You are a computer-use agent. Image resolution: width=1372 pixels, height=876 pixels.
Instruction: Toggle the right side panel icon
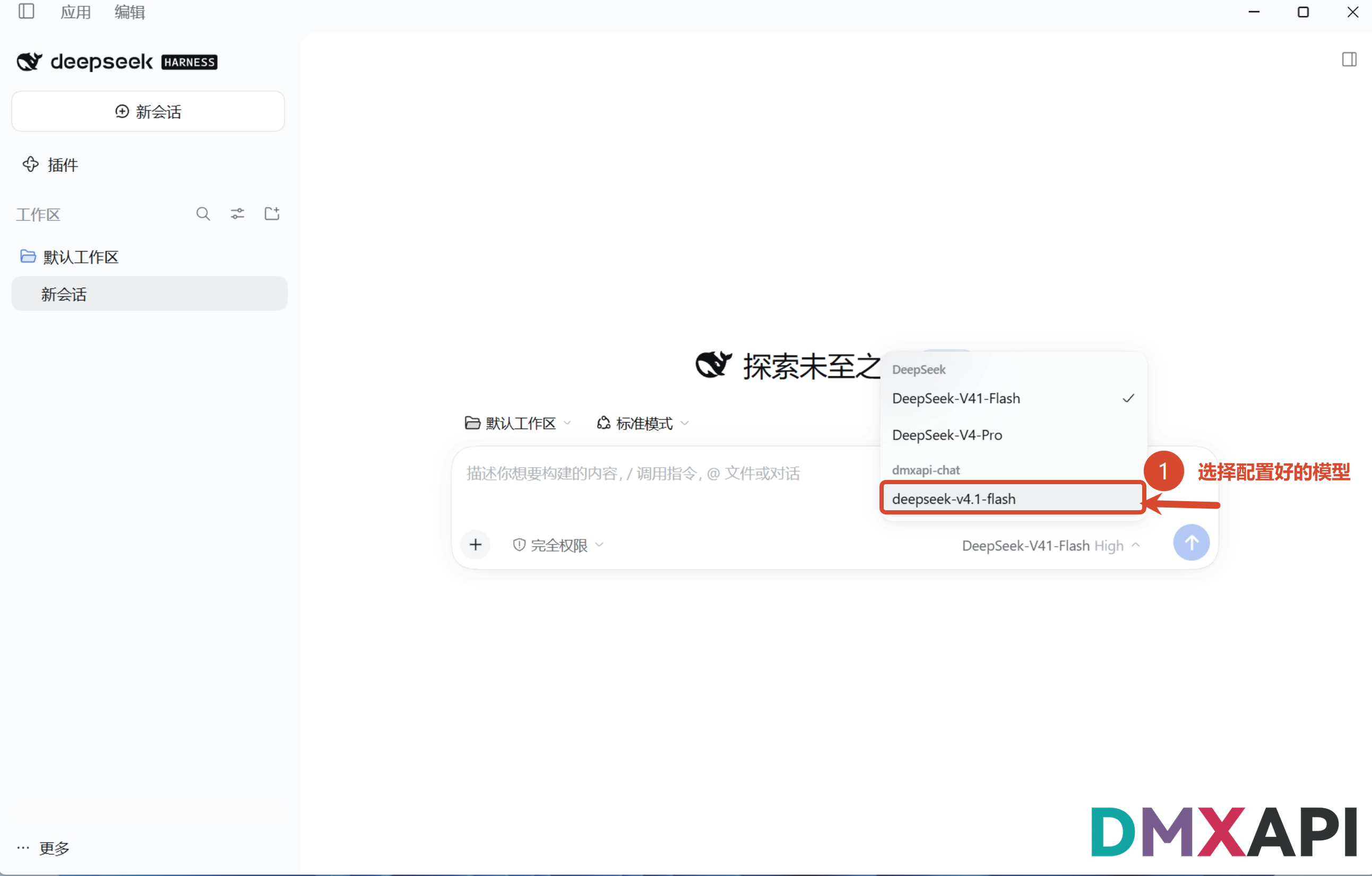(x=1349, y=59)
